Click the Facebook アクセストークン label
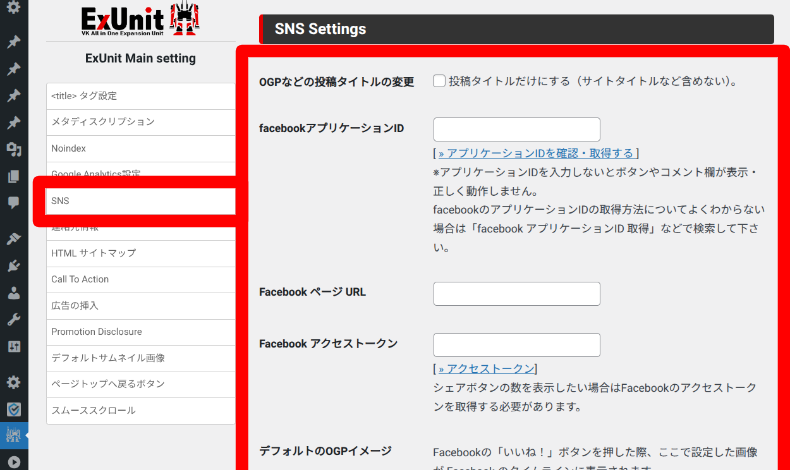 click(328, 344)
